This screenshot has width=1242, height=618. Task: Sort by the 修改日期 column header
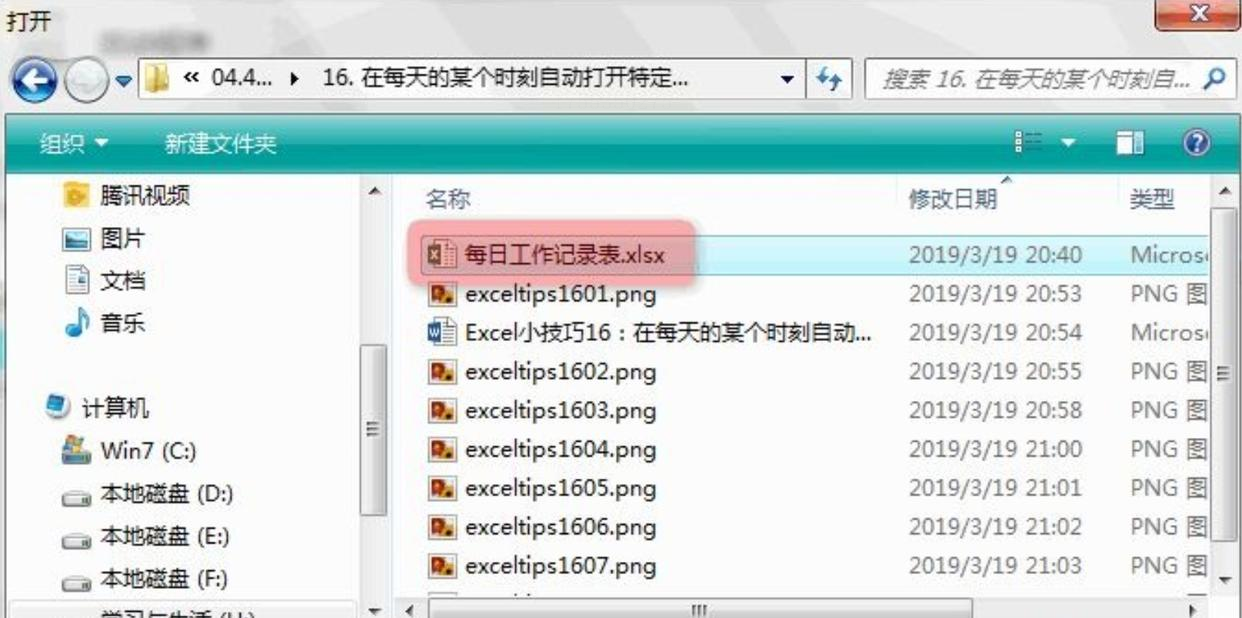click(953, 199)
